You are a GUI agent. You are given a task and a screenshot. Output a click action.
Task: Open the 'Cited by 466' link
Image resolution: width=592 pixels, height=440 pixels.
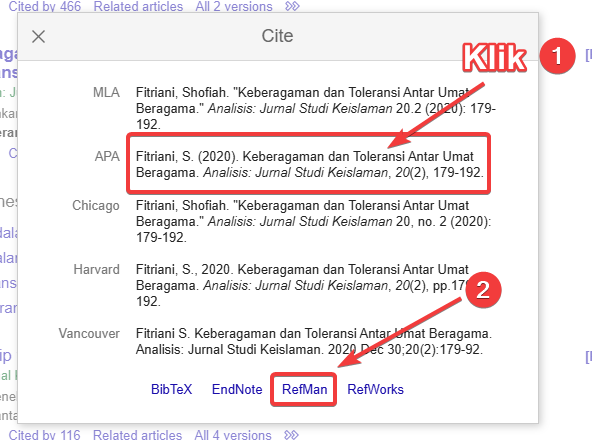coord(45,6)
